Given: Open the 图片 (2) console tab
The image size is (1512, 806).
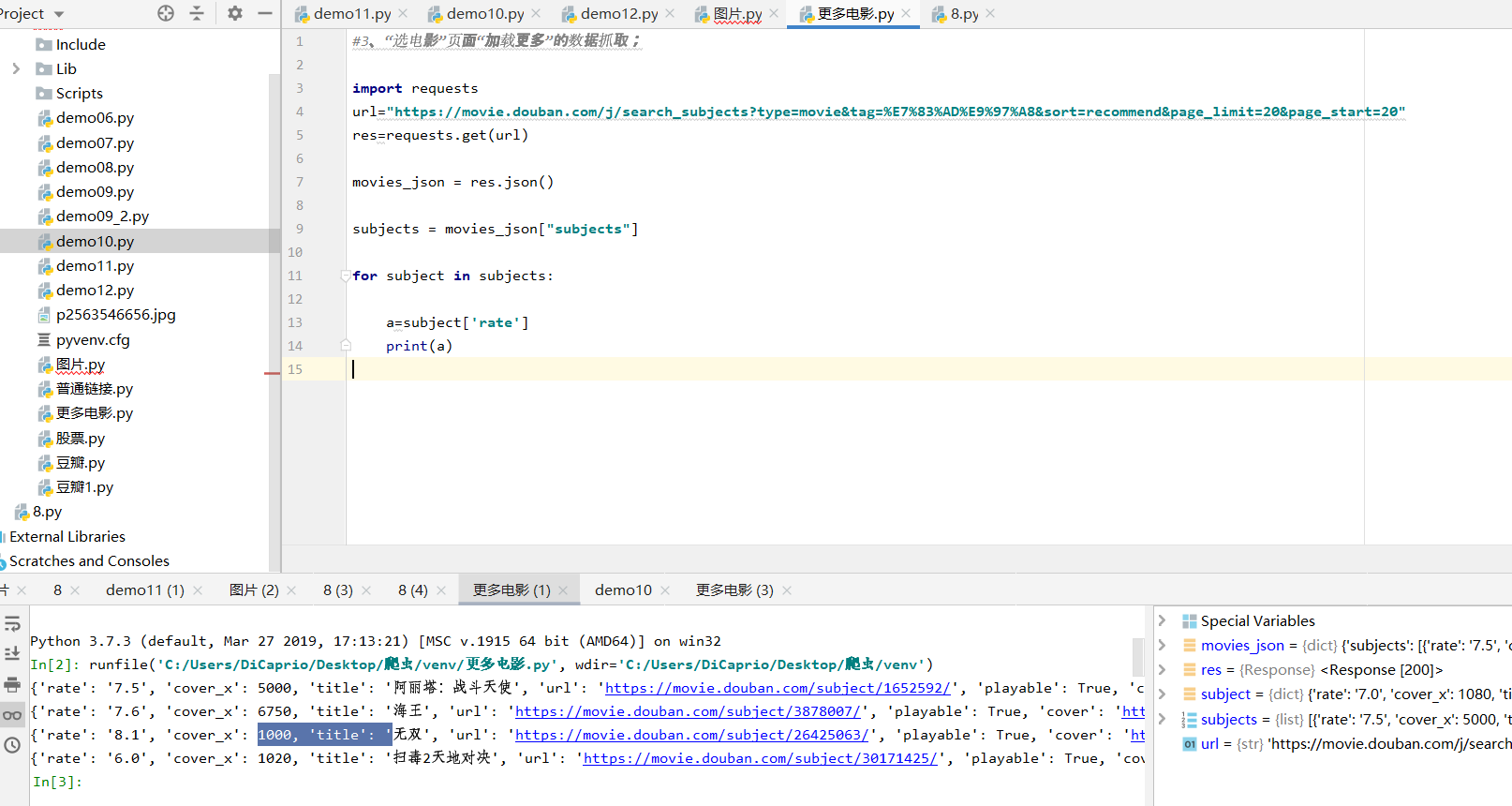Looking at the screenshot, I should pyautogui.click(x=254, y=590).
